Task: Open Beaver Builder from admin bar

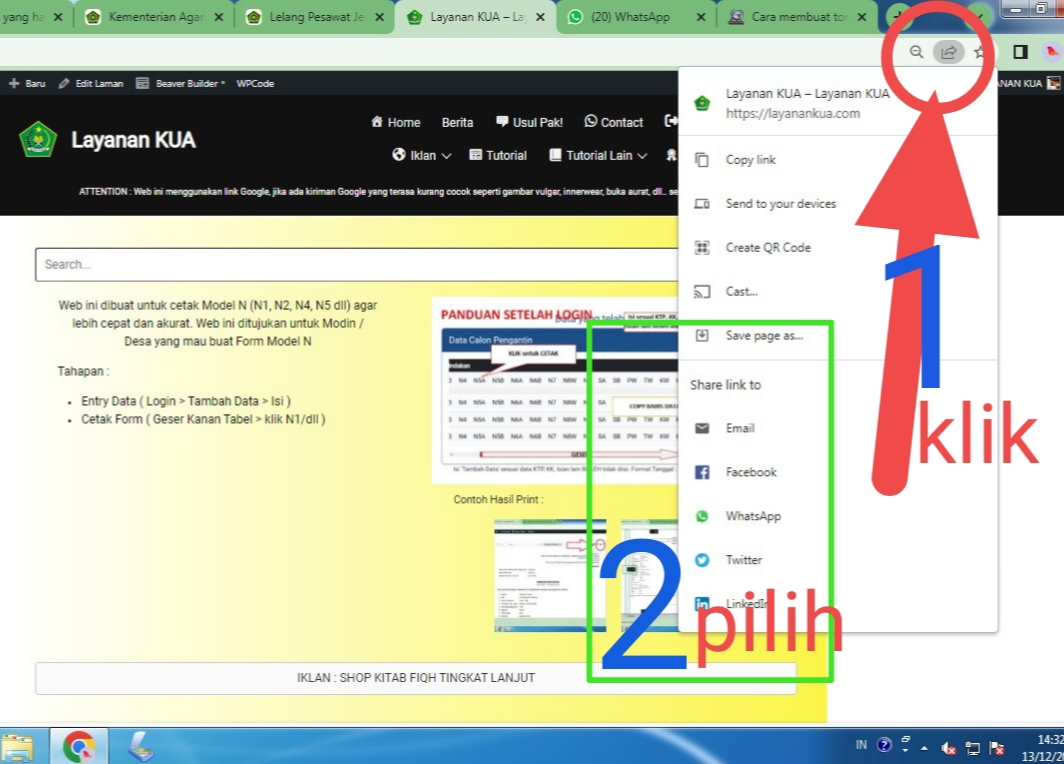Action: tap(180, 83)
